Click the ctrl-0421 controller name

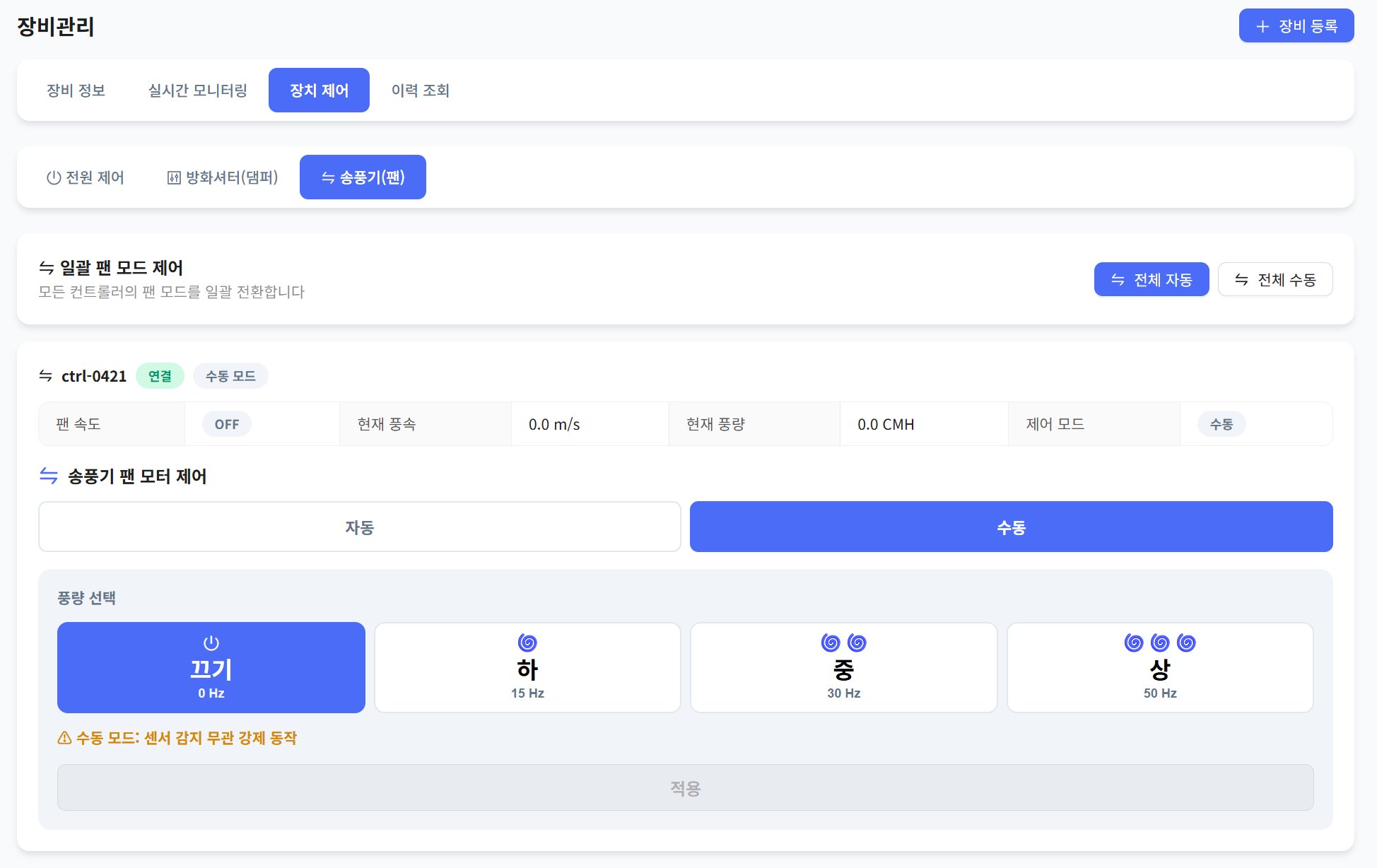click(94, 376)
